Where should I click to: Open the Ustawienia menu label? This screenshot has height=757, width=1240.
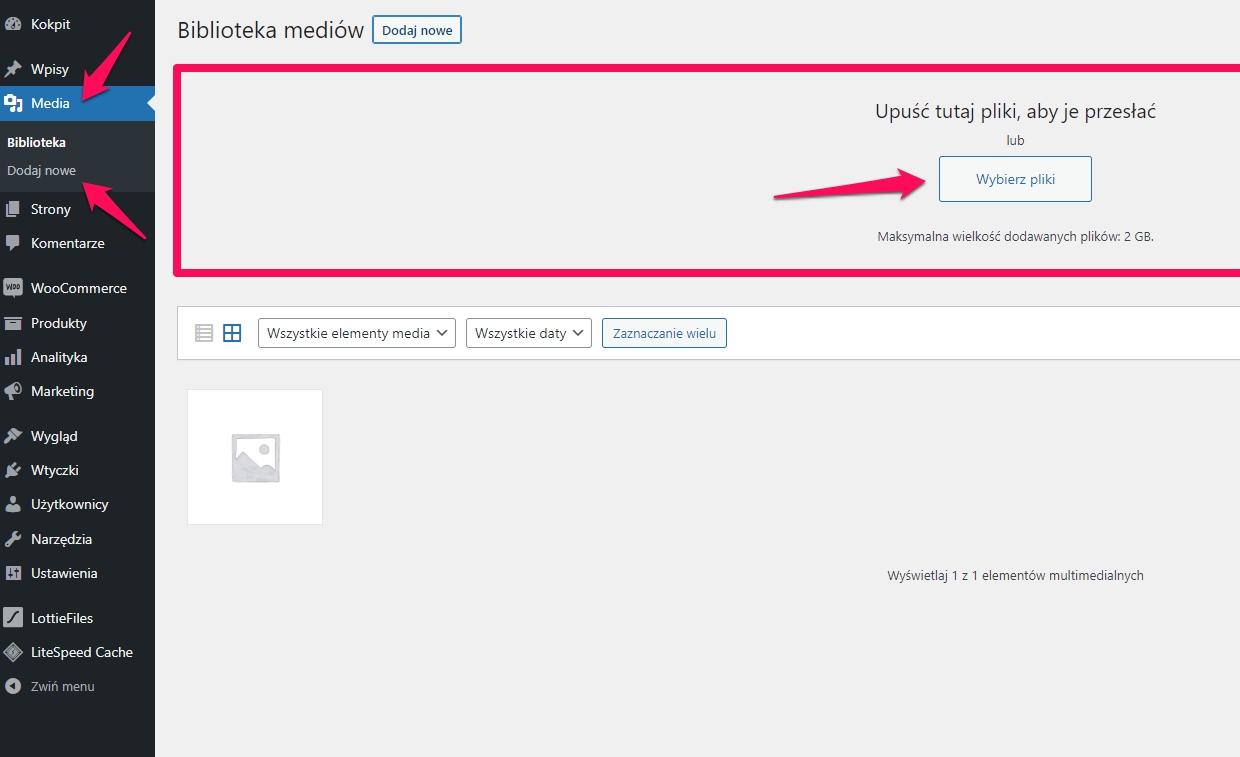pyautogui.click(x=64, y=573)
